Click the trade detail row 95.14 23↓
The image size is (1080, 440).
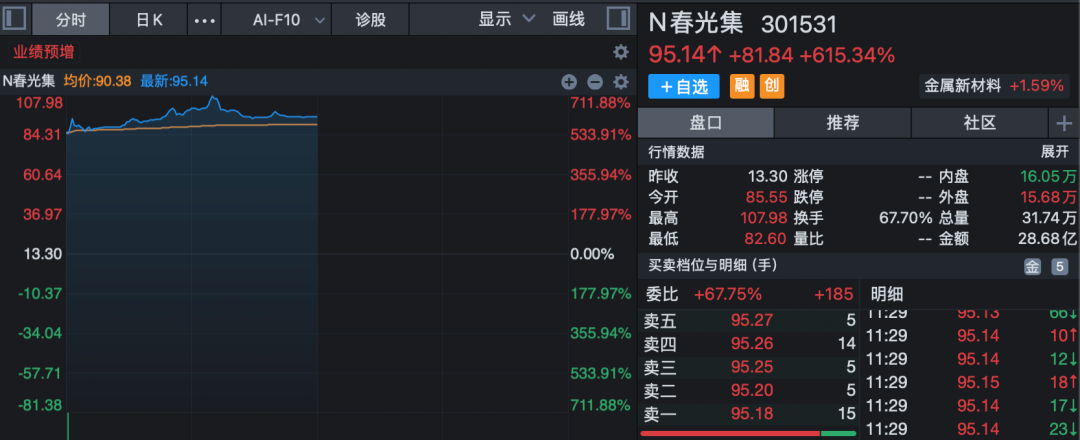[972, 428]
